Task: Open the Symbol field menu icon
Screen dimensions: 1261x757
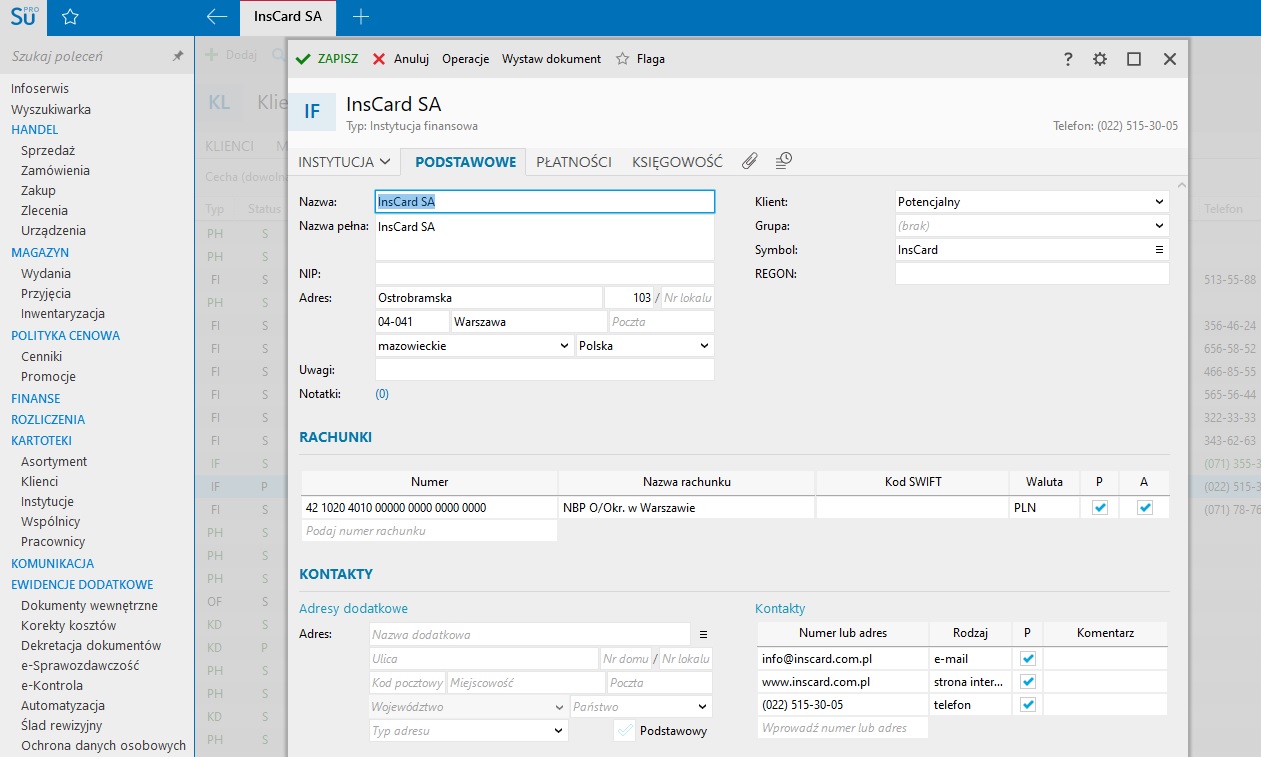Action: [x=1159, y=250]
